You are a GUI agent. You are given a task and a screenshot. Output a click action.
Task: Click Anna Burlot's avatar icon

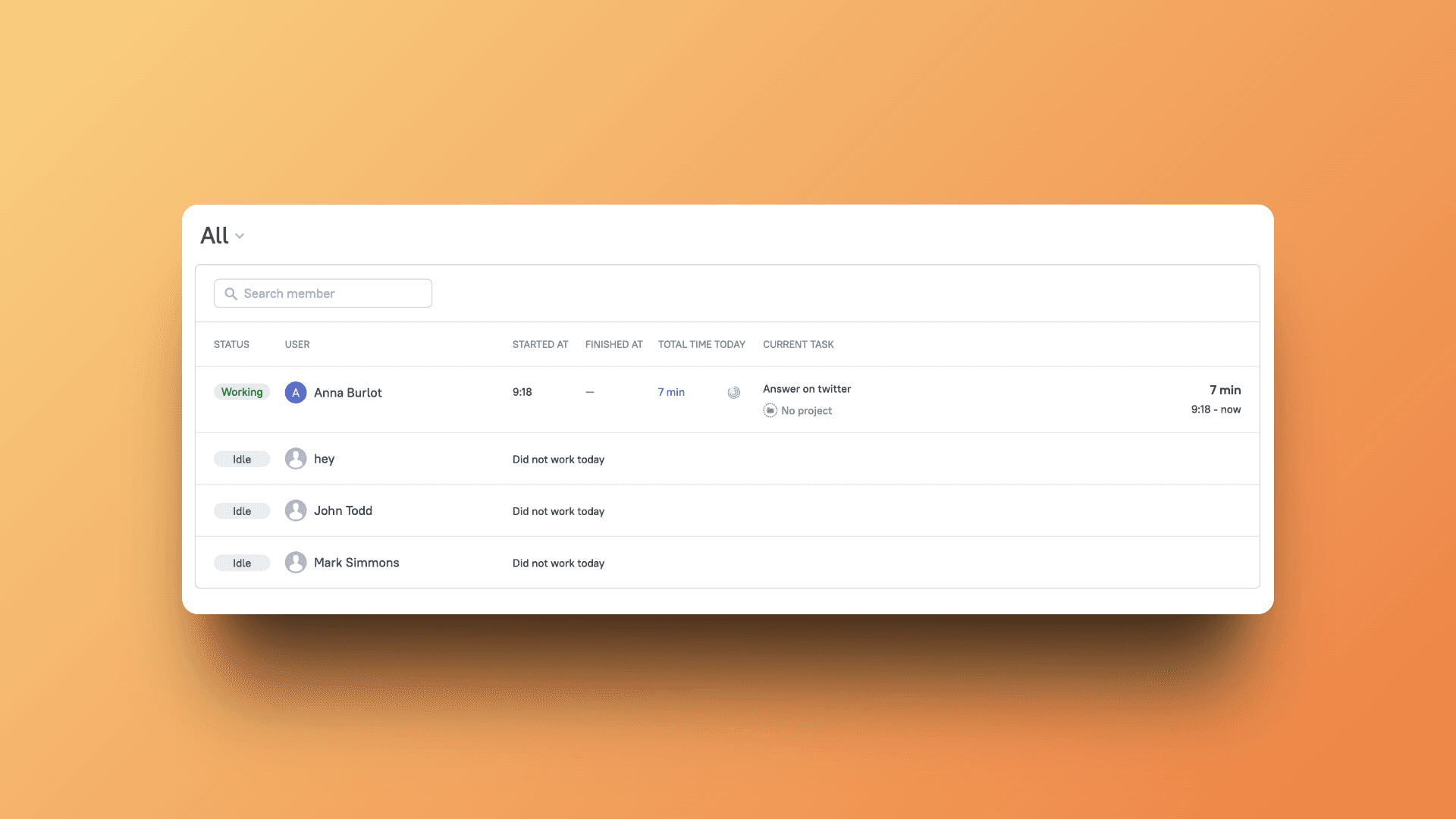[296, 392]
